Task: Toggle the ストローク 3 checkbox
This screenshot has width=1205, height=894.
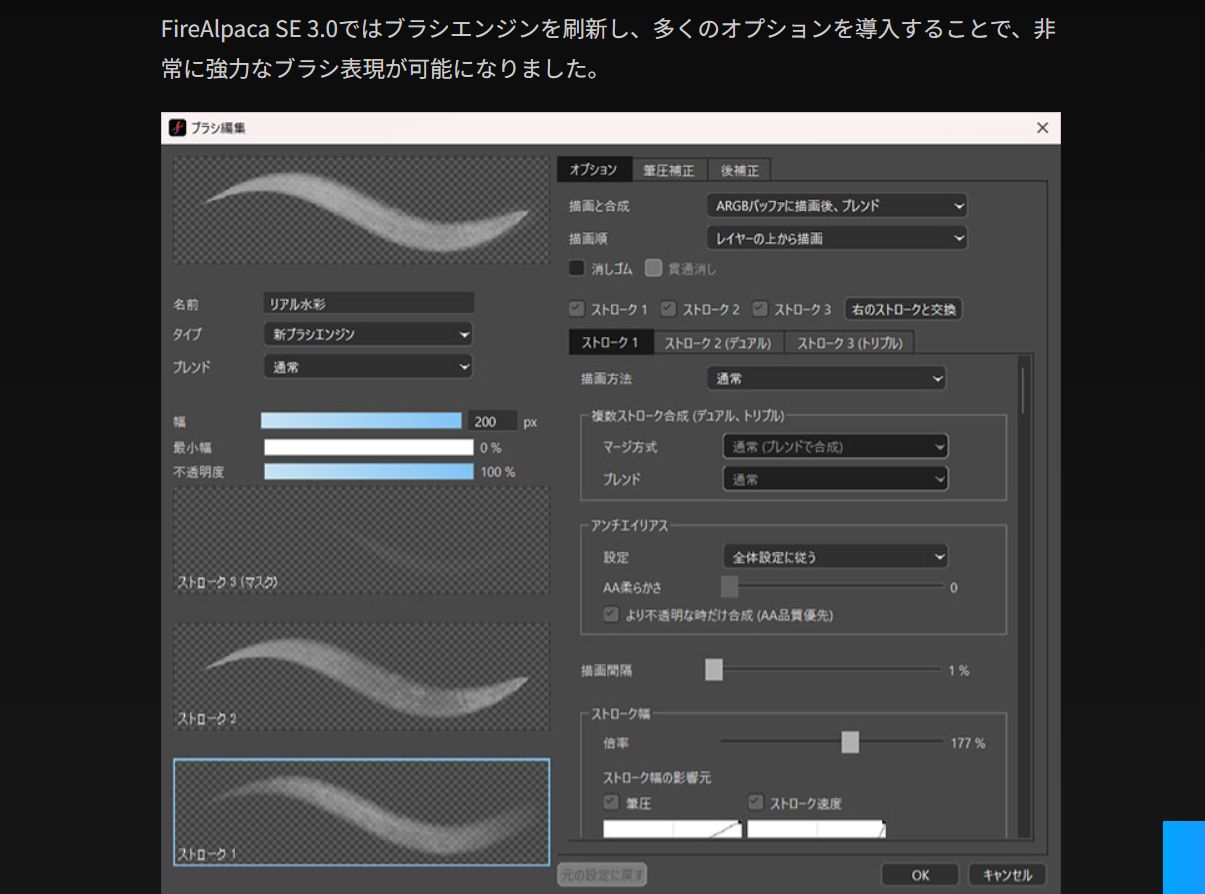Action: 761,309
